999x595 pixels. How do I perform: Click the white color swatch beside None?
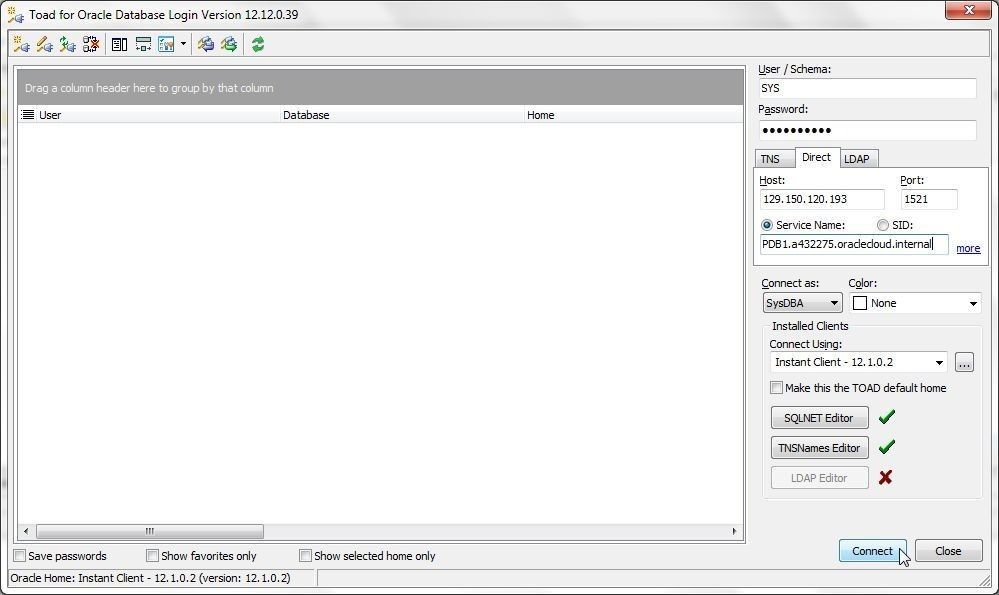click(x=859, y=303)
